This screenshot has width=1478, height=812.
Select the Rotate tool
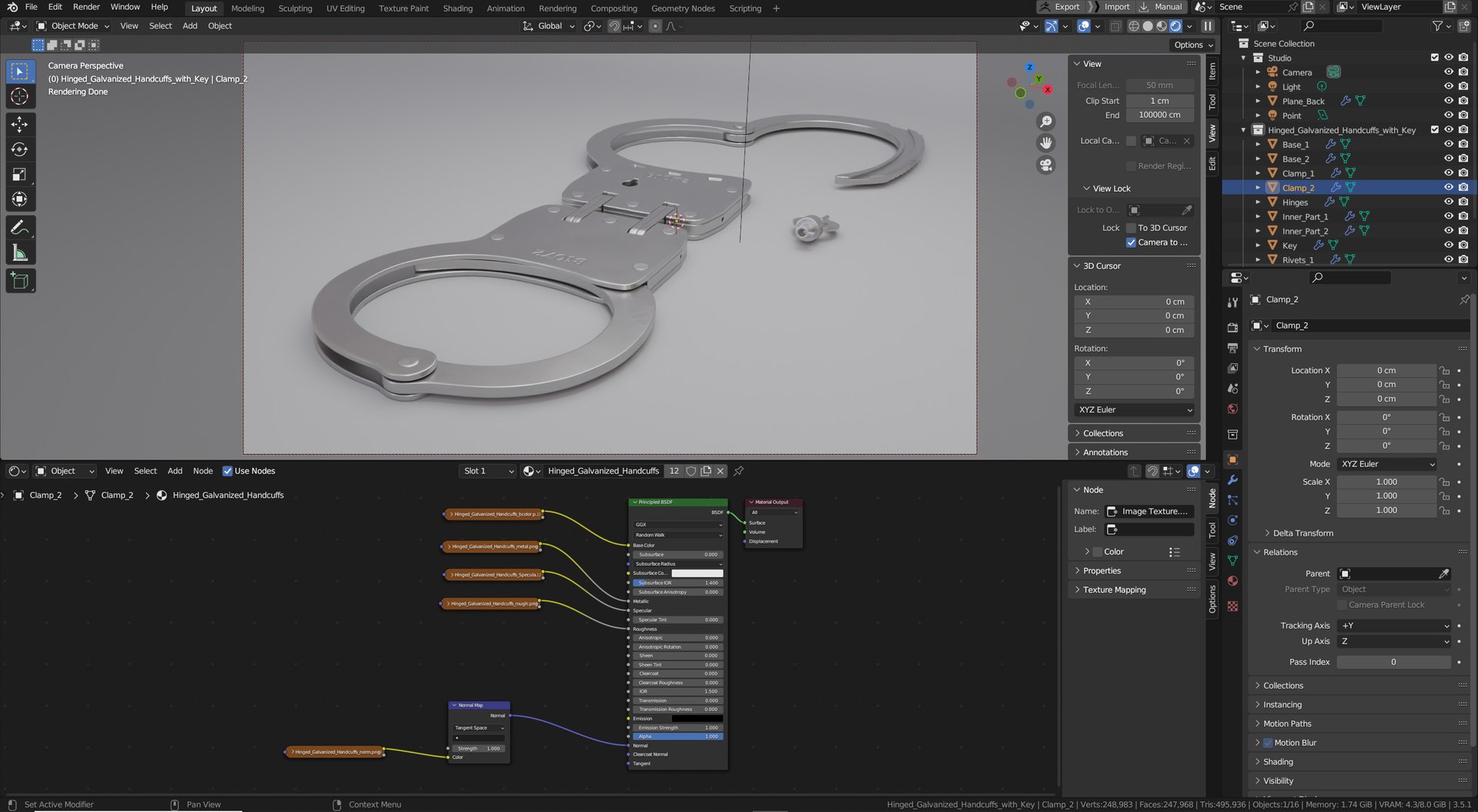coord(20,149)
